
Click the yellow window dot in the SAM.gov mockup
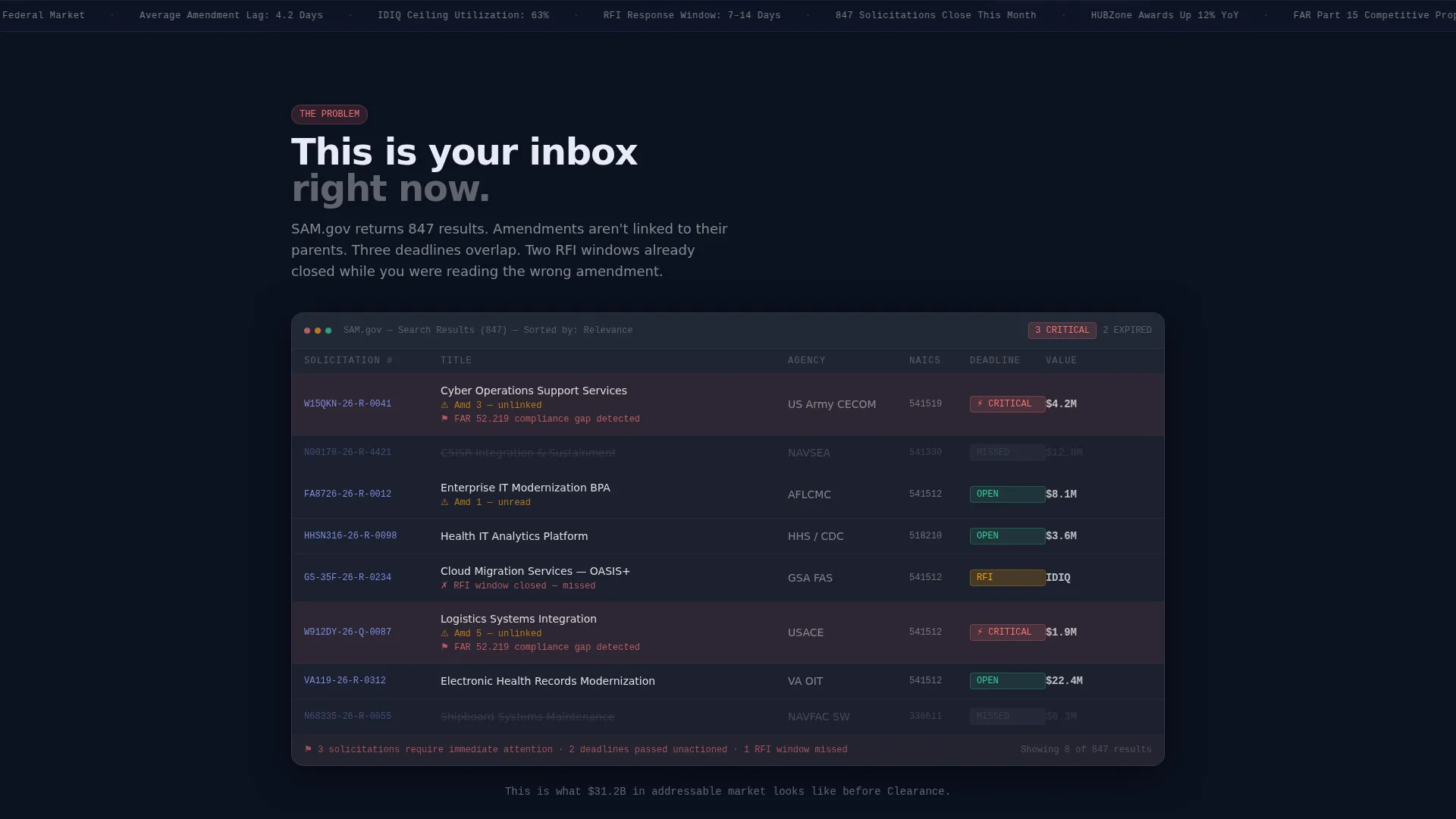318,331
